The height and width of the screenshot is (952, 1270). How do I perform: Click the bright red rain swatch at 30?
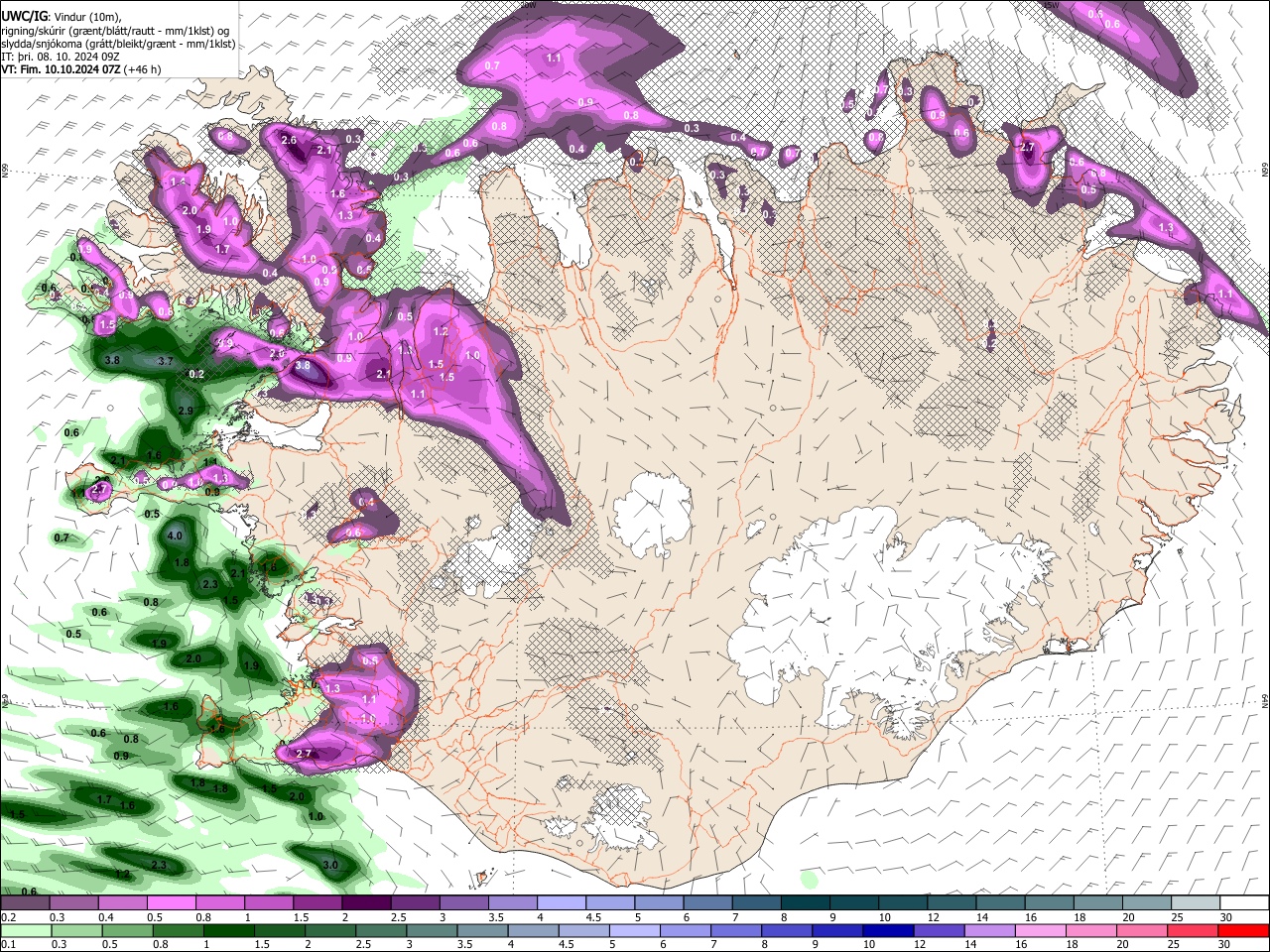pyautogui.click(x=1243, y=931)
